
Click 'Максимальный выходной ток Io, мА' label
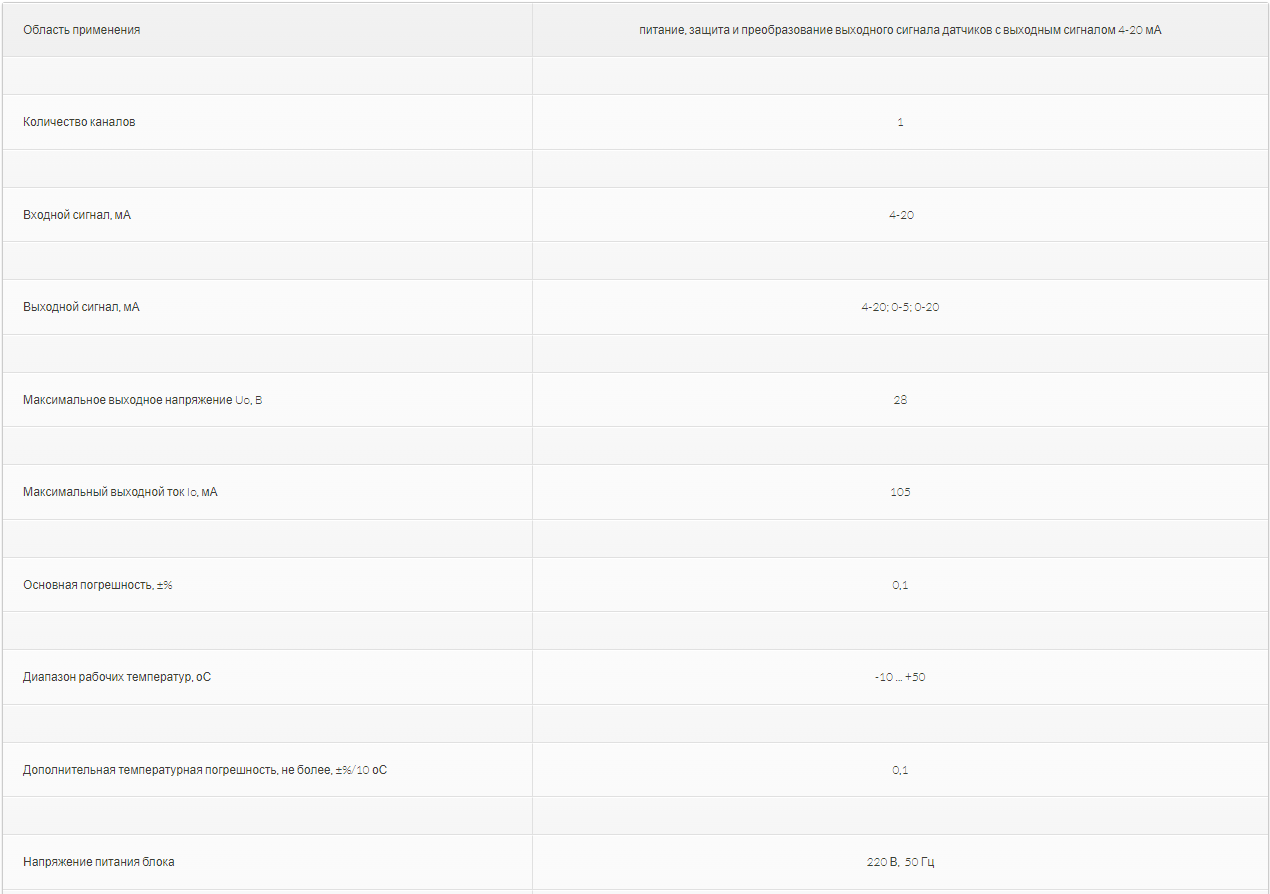tap(120, 492)
